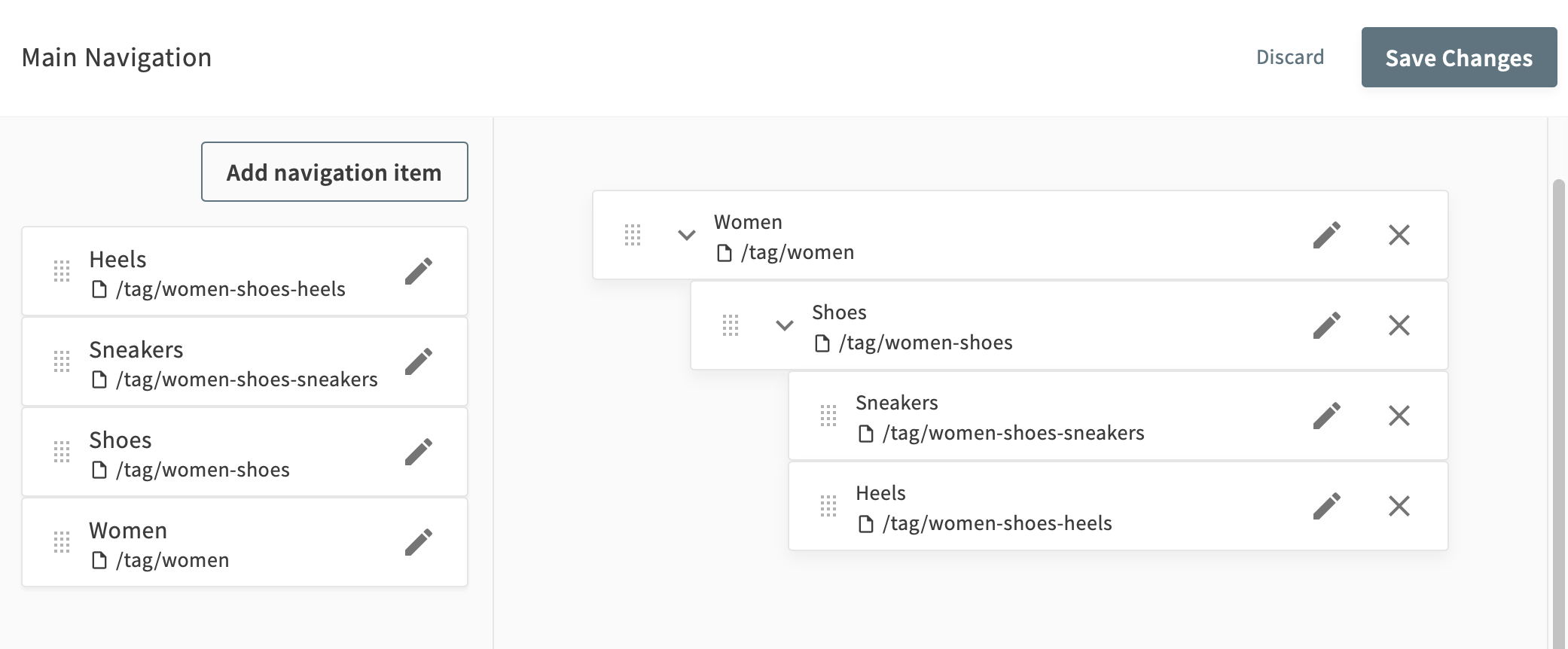The height and width of the screenshot is (649, 1568).
Task: Edit the Women entry in navigation tree
Action: point(1326,235)
